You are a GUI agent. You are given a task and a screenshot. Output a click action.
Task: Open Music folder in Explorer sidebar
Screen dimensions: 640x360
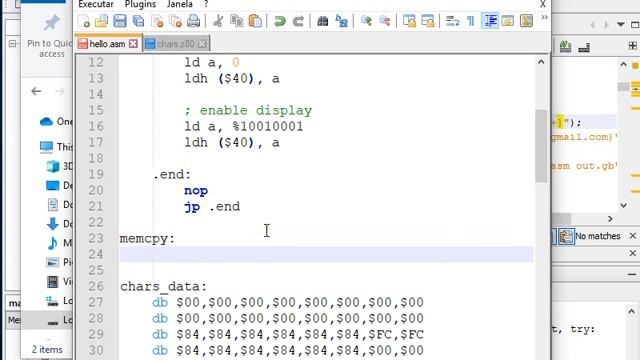[59, 243]
